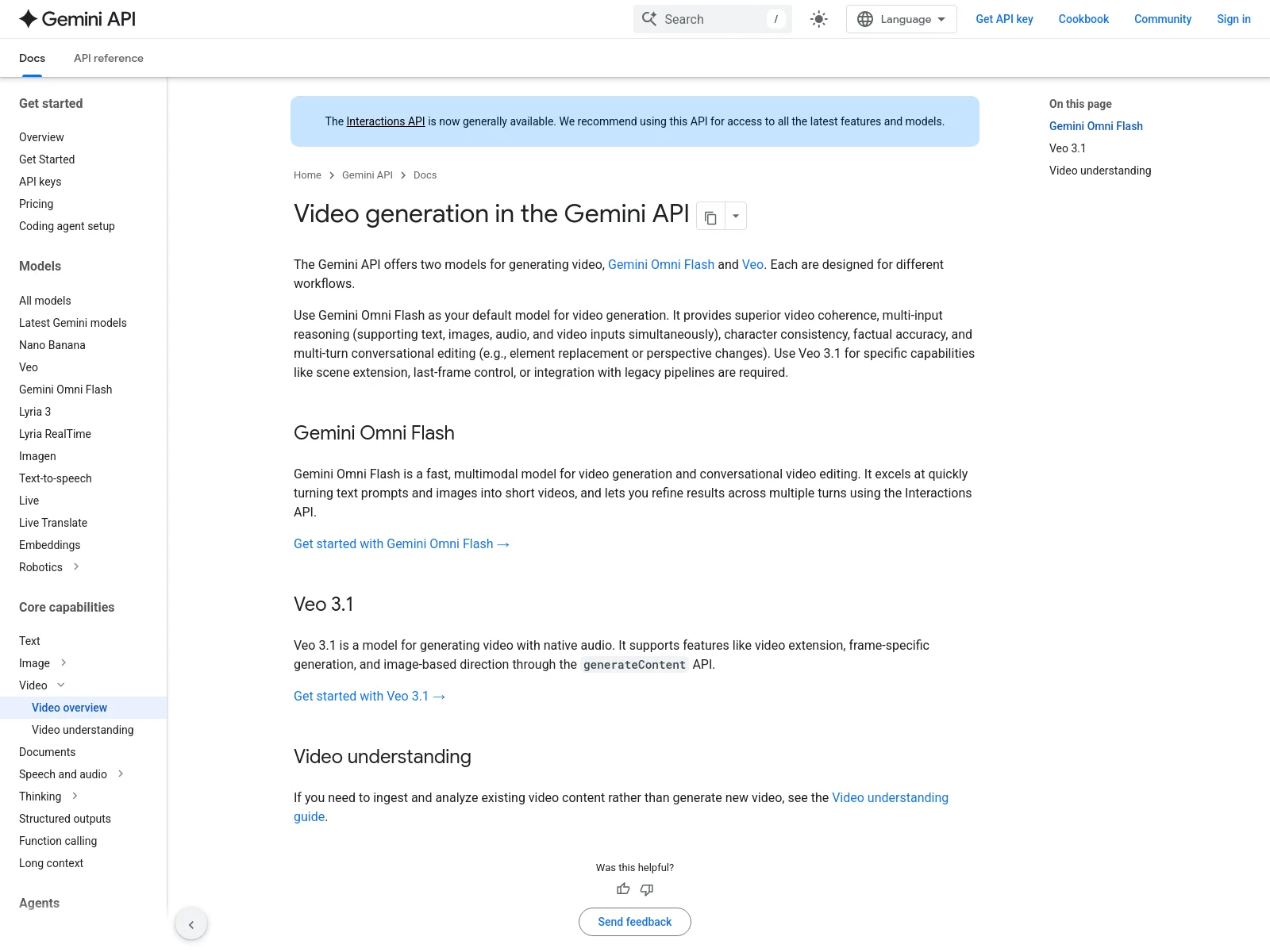
Task: Open Pricing in sidebar
Action: click(36, 204)
